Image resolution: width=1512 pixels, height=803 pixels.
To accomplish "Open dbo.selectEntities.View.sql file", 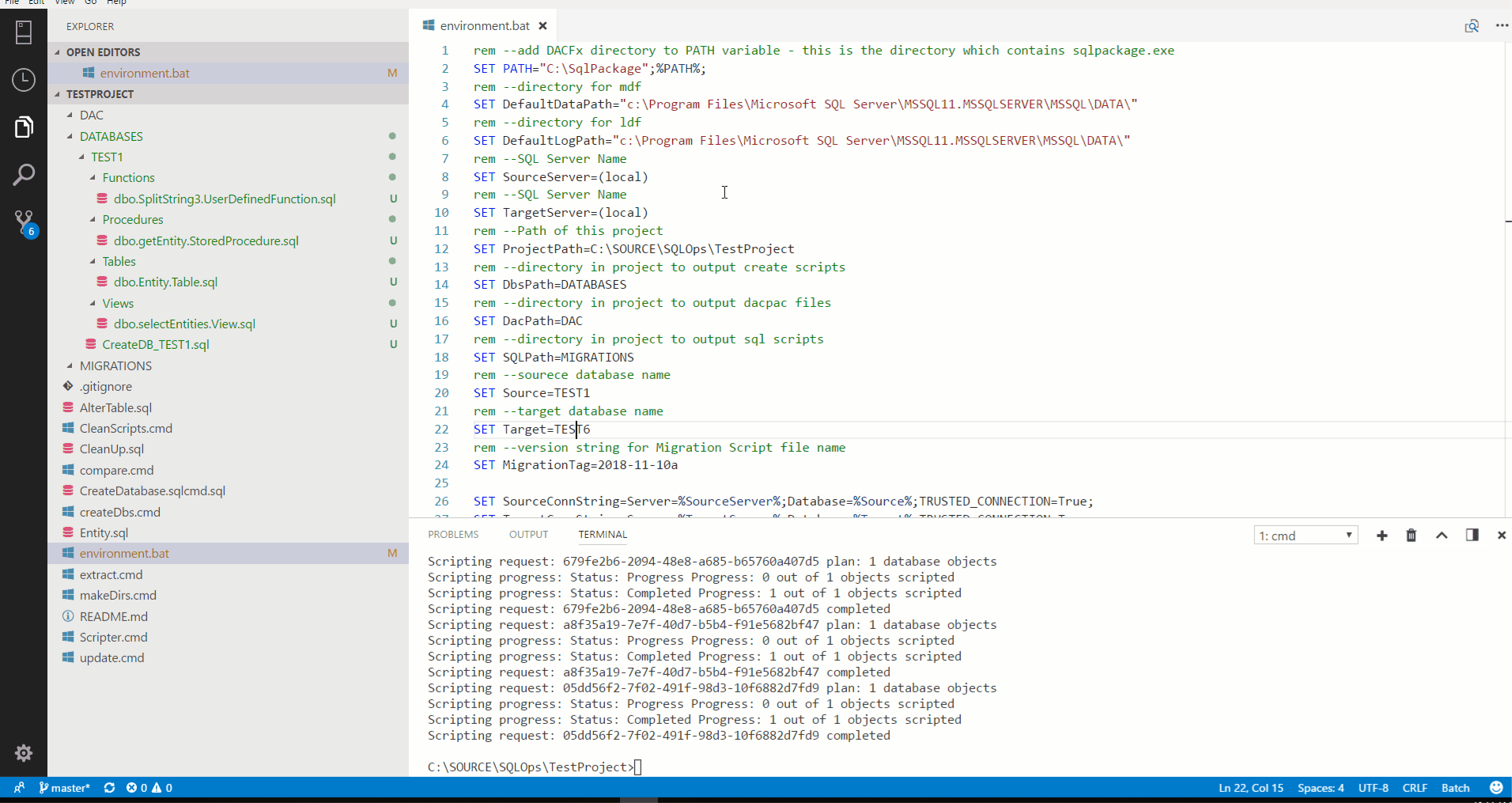I will (x=229, y=324).
